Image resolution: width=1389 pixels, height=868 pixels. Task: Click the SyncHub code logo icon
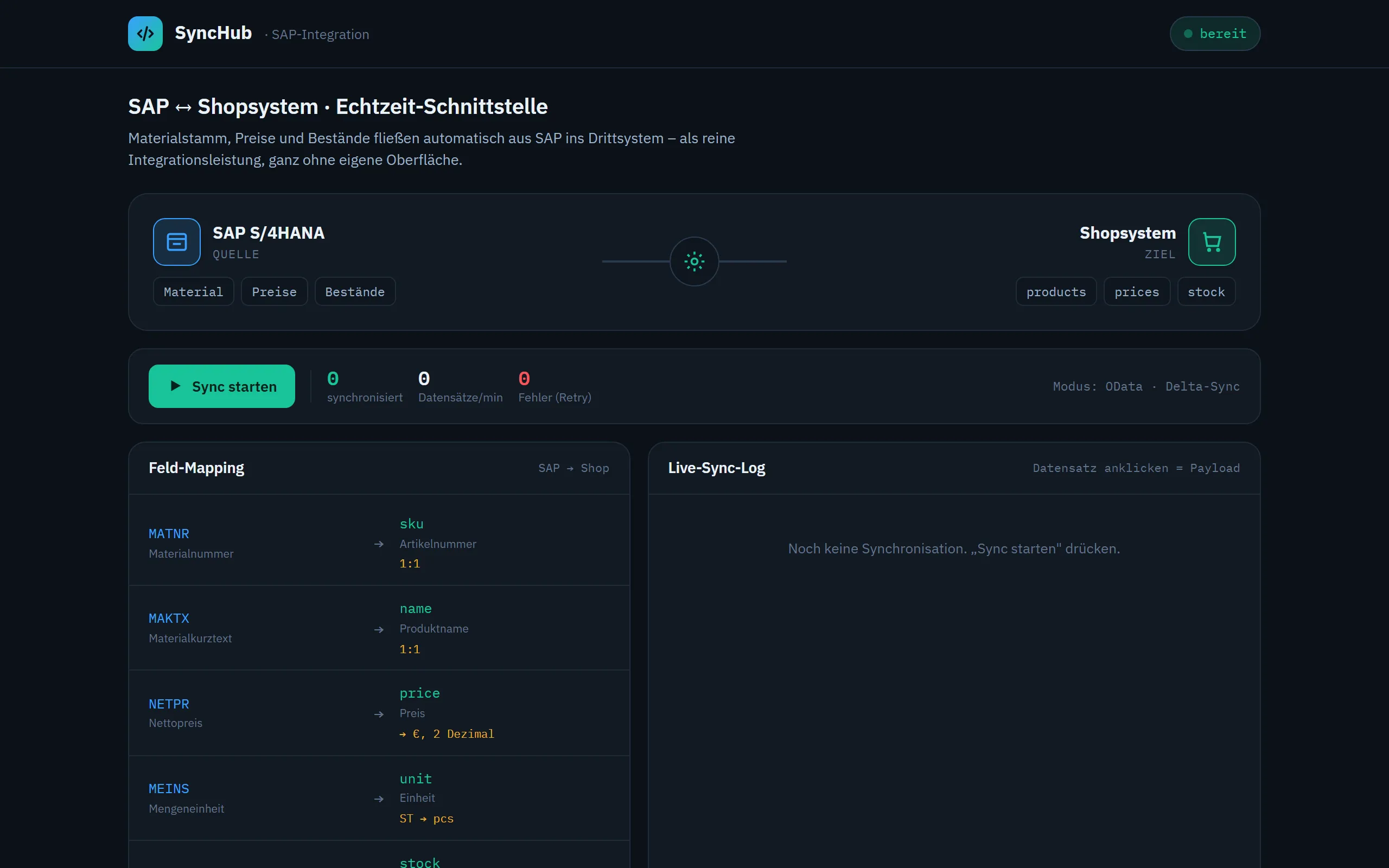coord(145,33)
